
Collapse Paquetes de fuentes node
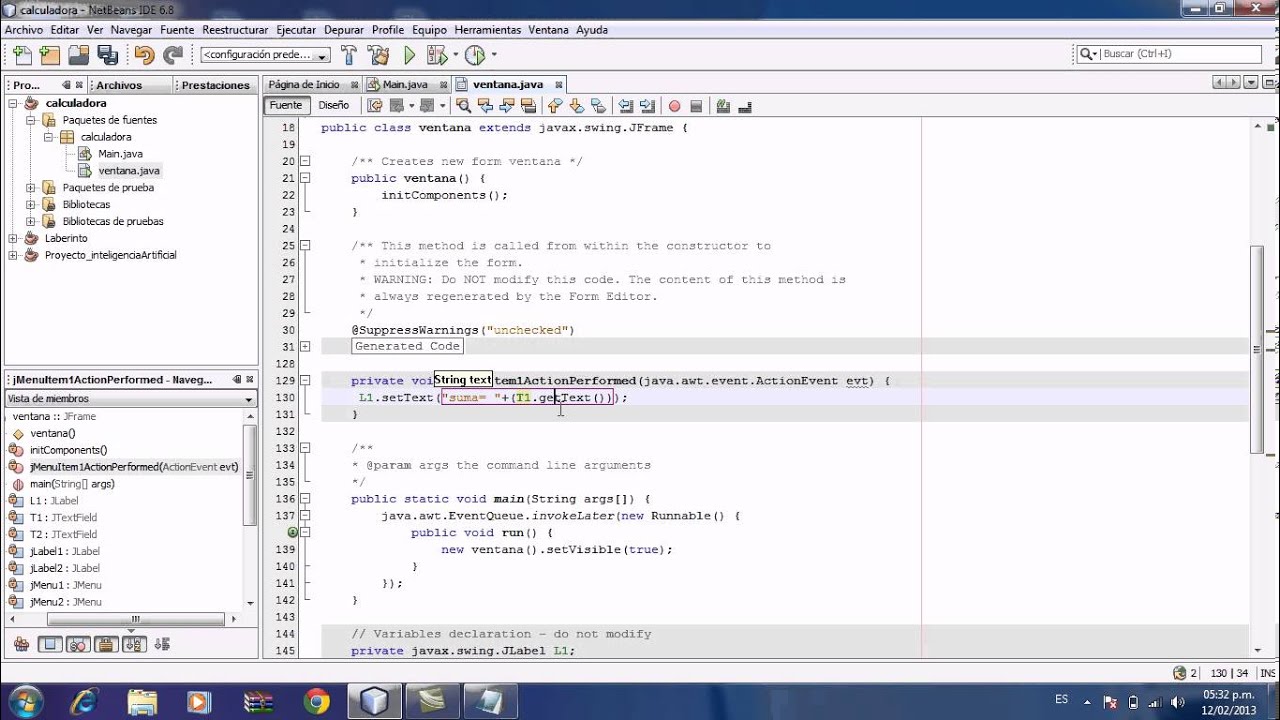(31, 120)
